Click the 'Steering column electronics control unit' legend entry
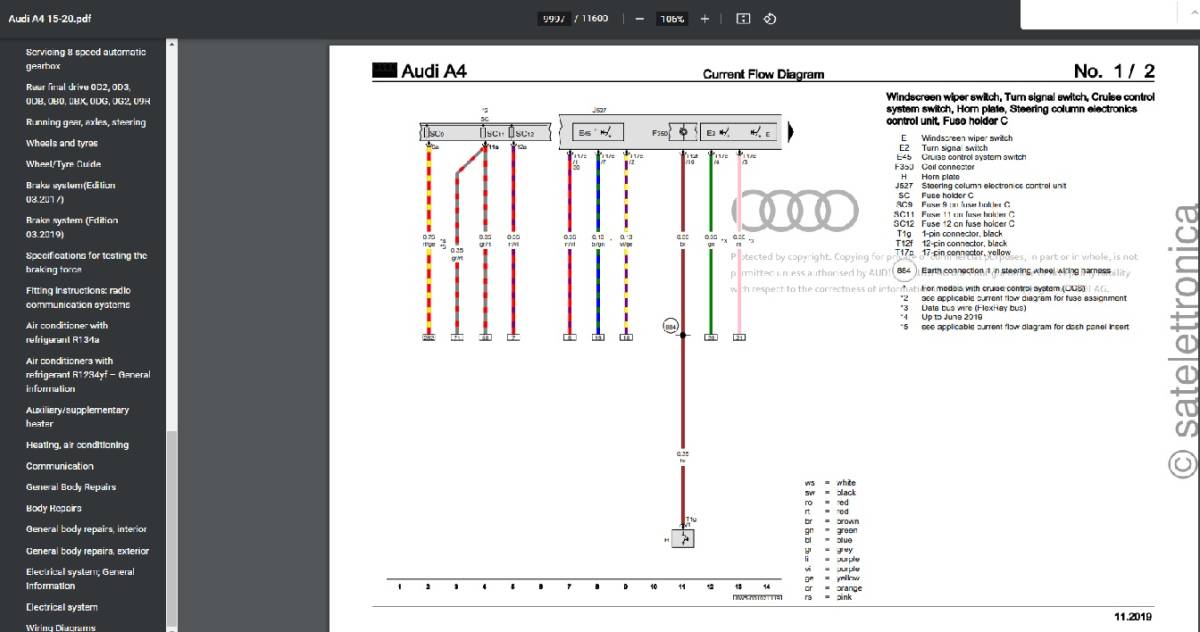This screenshot has height=632, width=1200. click(x=994, y=185)
